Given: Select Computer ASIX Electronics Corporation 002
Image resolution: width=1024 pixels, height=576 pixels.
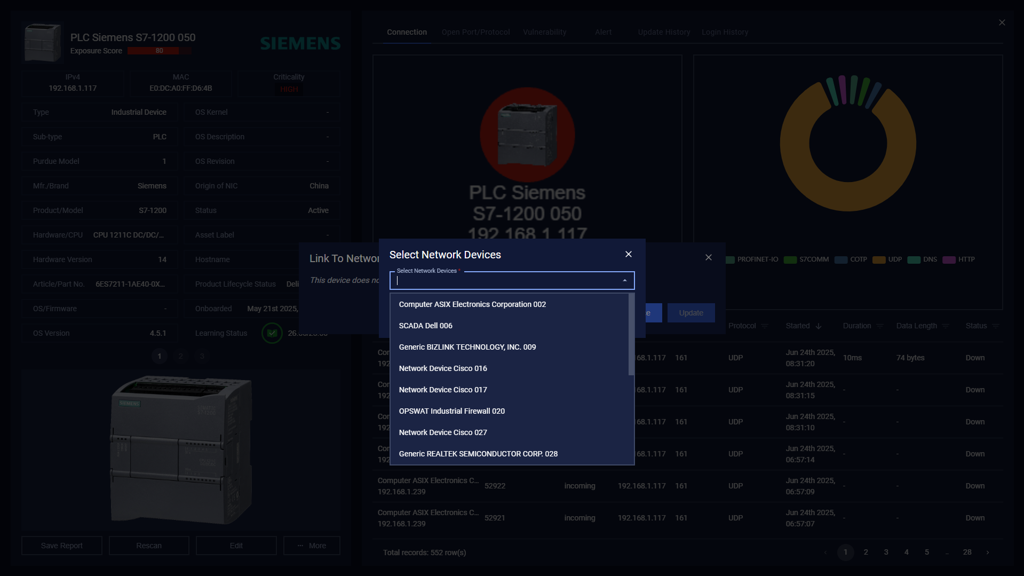Looking at the screenshot, I should tap(472, 304).
